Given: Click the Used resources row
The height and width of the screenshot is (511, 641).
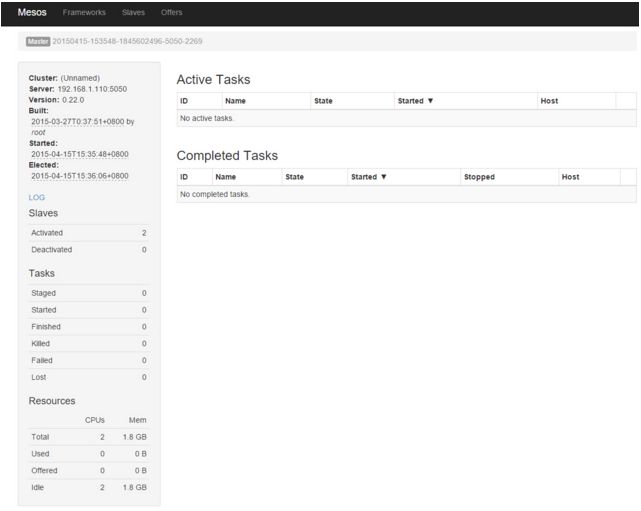Looking at the screenshot, I should (x=89, y=454).
